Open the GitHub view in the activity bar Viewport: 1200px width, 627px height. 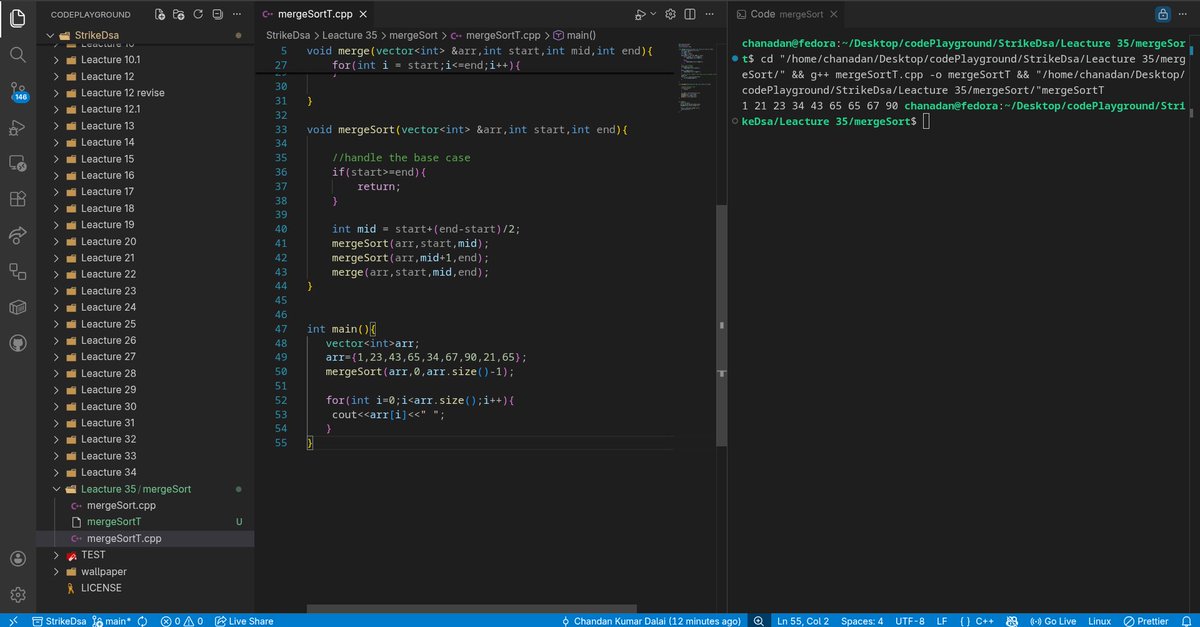[x=17, y=342]
